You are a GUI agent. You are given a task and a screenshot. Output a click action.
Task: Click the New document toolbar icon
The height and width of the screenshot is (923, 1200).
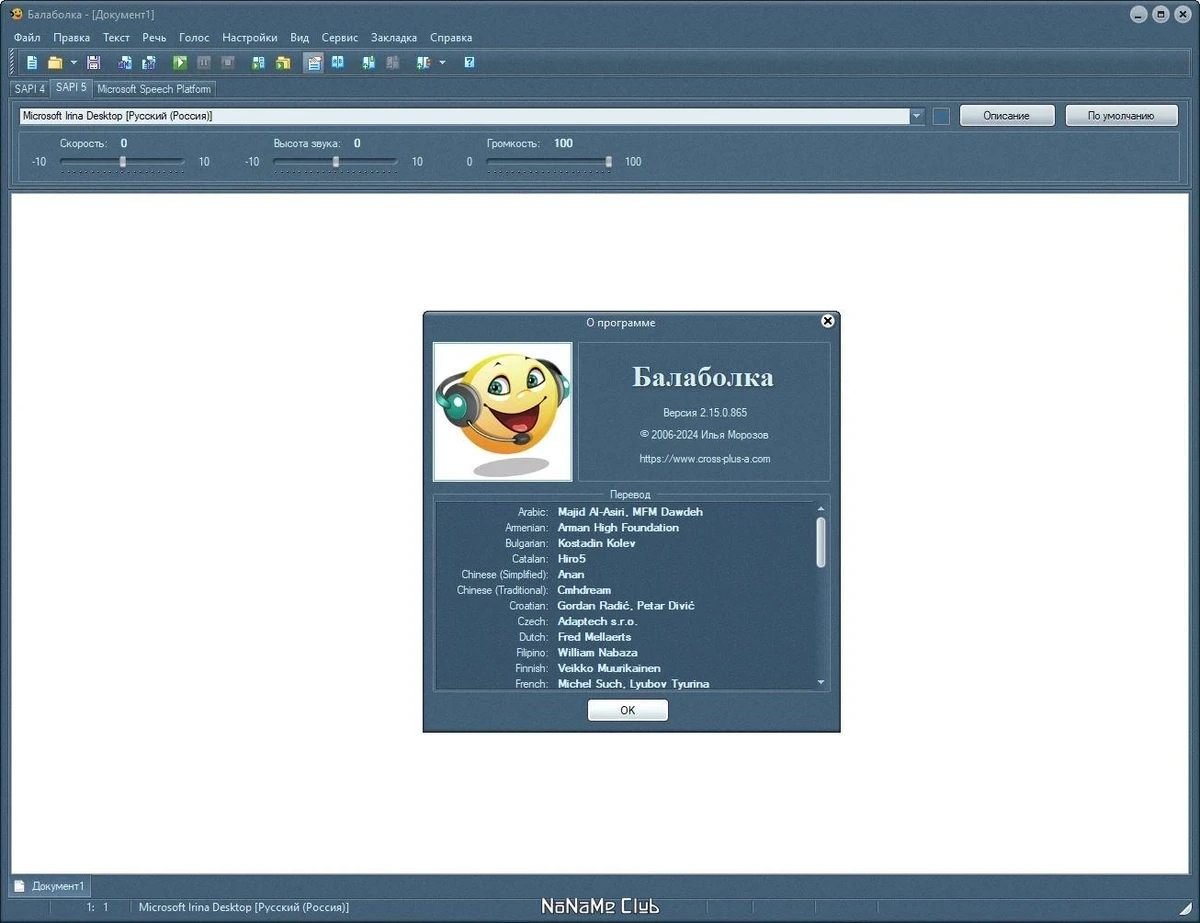pos(32,62)
